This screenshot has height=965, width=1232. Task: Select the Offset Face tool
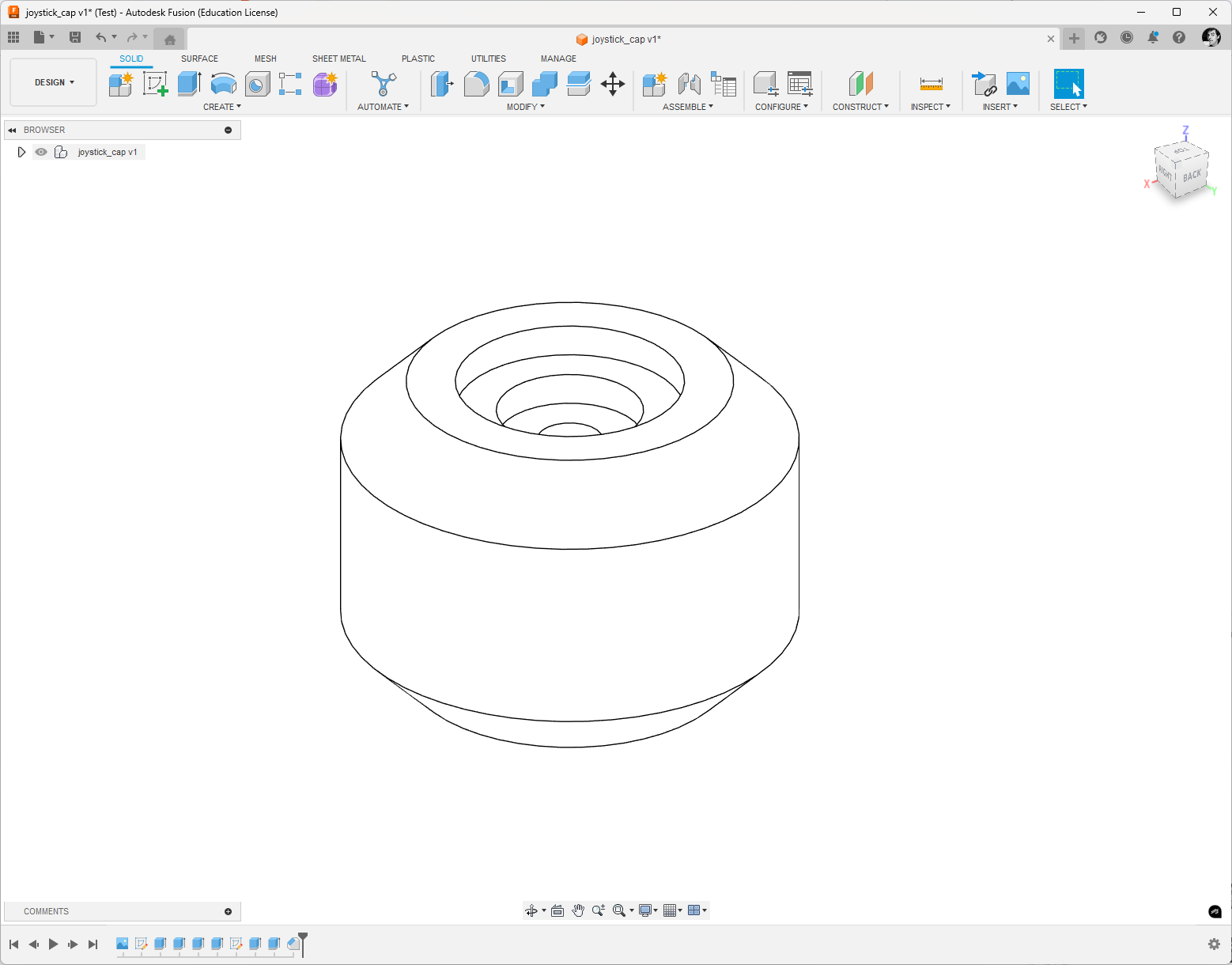(579, 84)
